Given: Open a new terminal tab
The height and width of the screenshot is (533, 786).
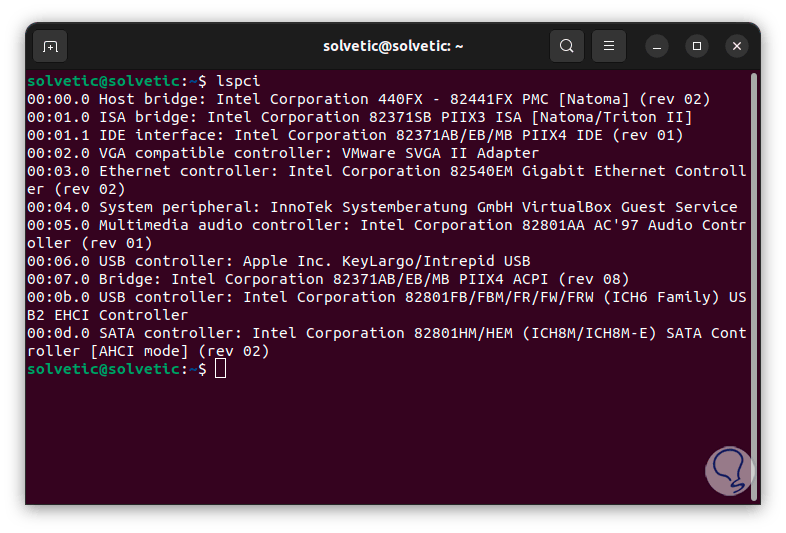Looking at the screenshot, I should tap(50, 46).
